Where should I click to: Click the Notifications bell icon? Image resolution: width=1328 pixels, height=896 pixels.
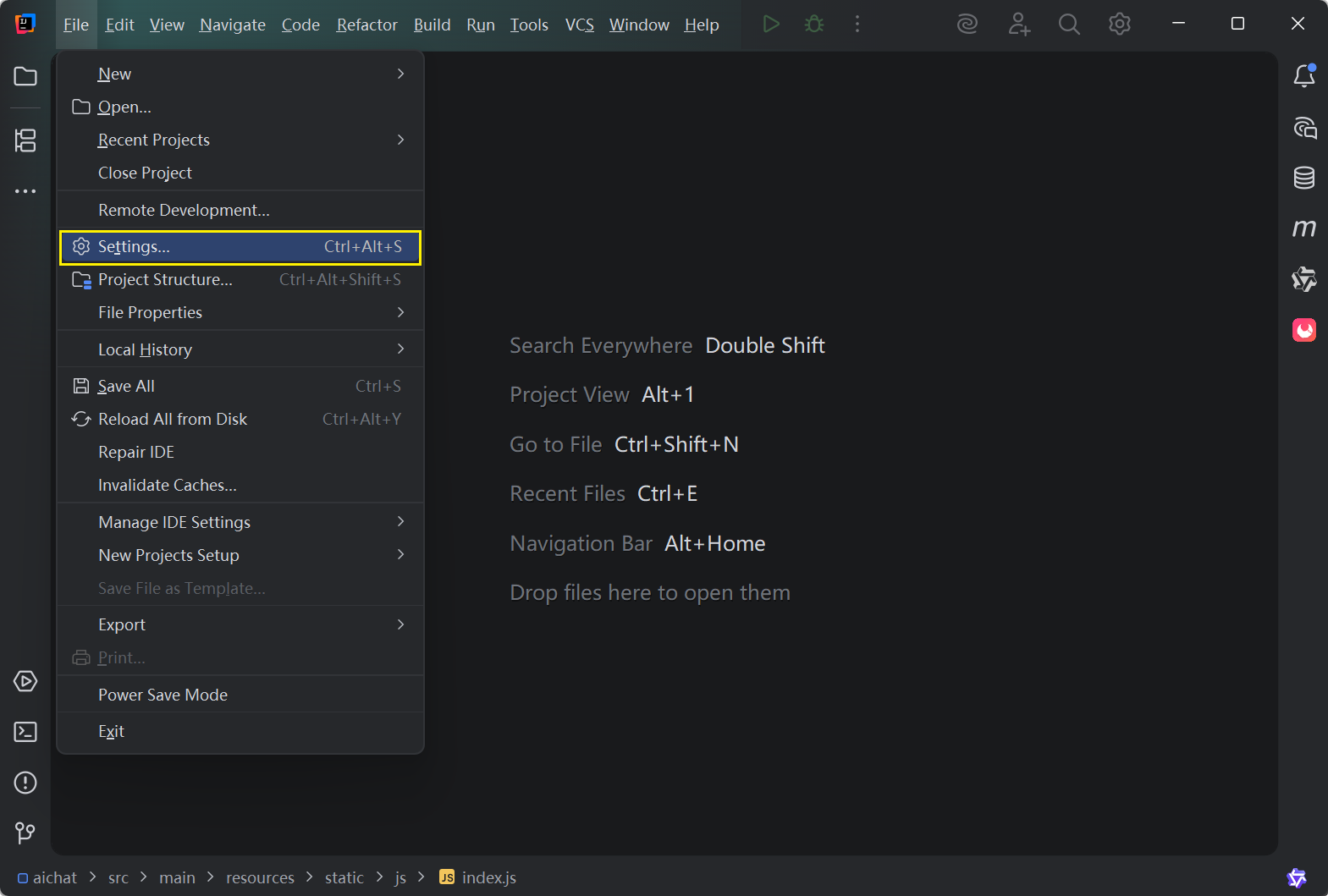pos(1303,76)
